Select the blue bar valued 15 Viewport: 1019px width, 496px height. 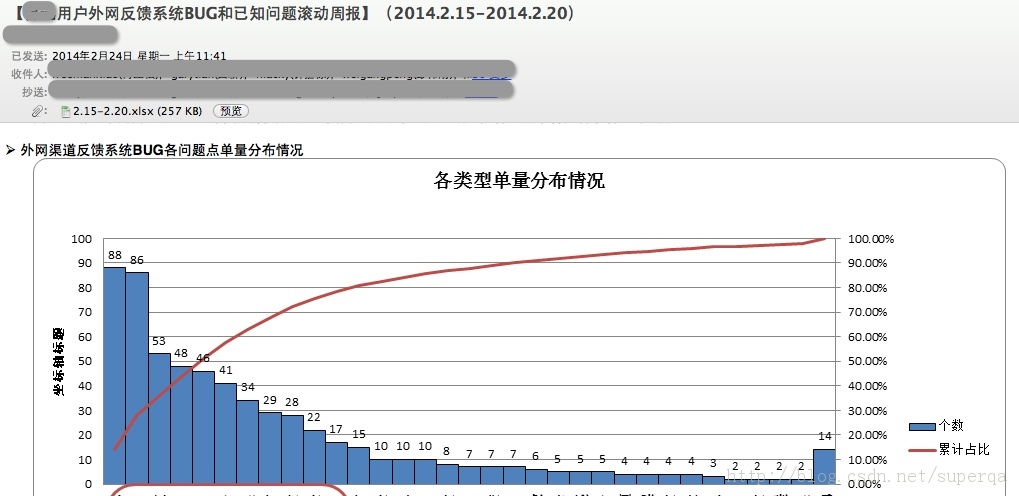click(359, 465)
